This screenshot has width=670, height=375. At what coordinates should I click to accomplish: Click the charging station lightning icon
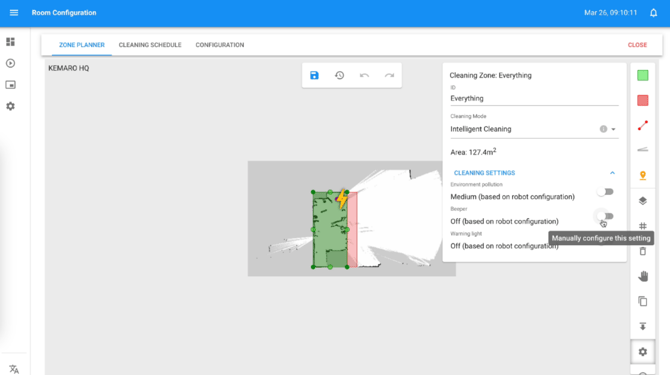tap(342, 199)
